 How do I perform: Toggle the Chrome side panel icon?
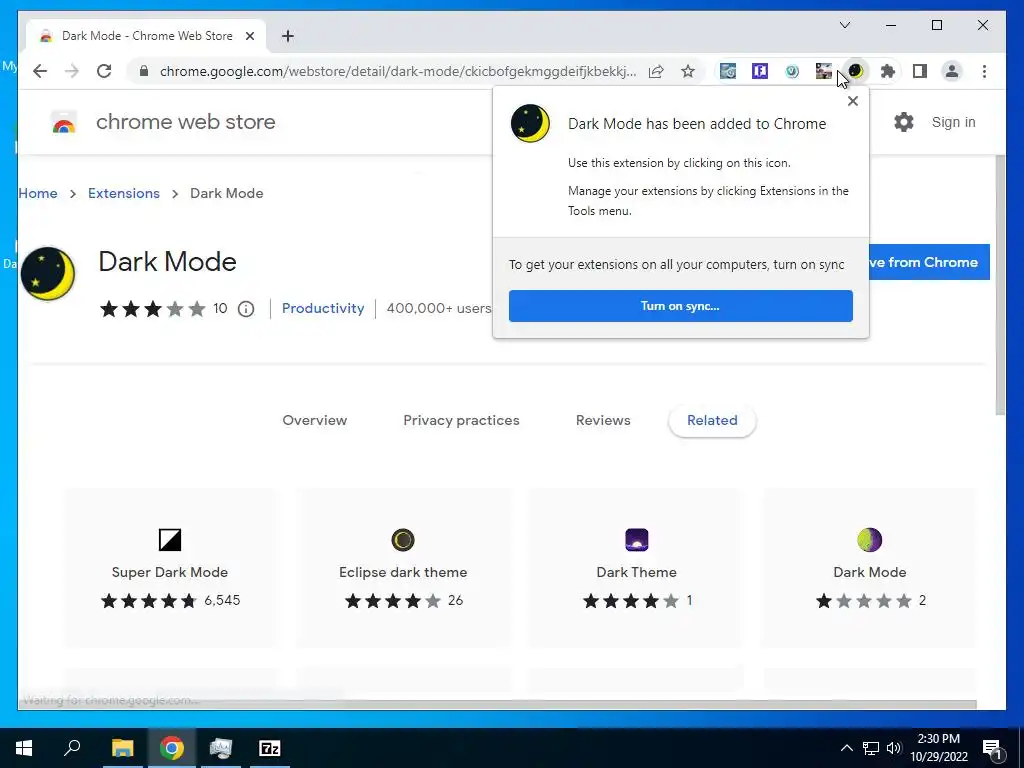pyautogui.click(x=920, y=71)
